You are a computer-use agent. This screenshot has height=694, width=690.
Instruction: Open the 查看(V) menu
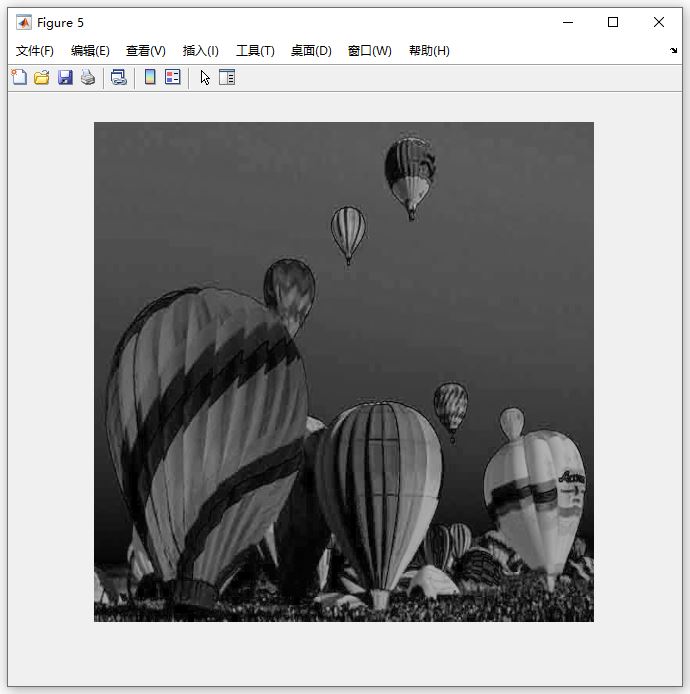[x=146, y=51]
